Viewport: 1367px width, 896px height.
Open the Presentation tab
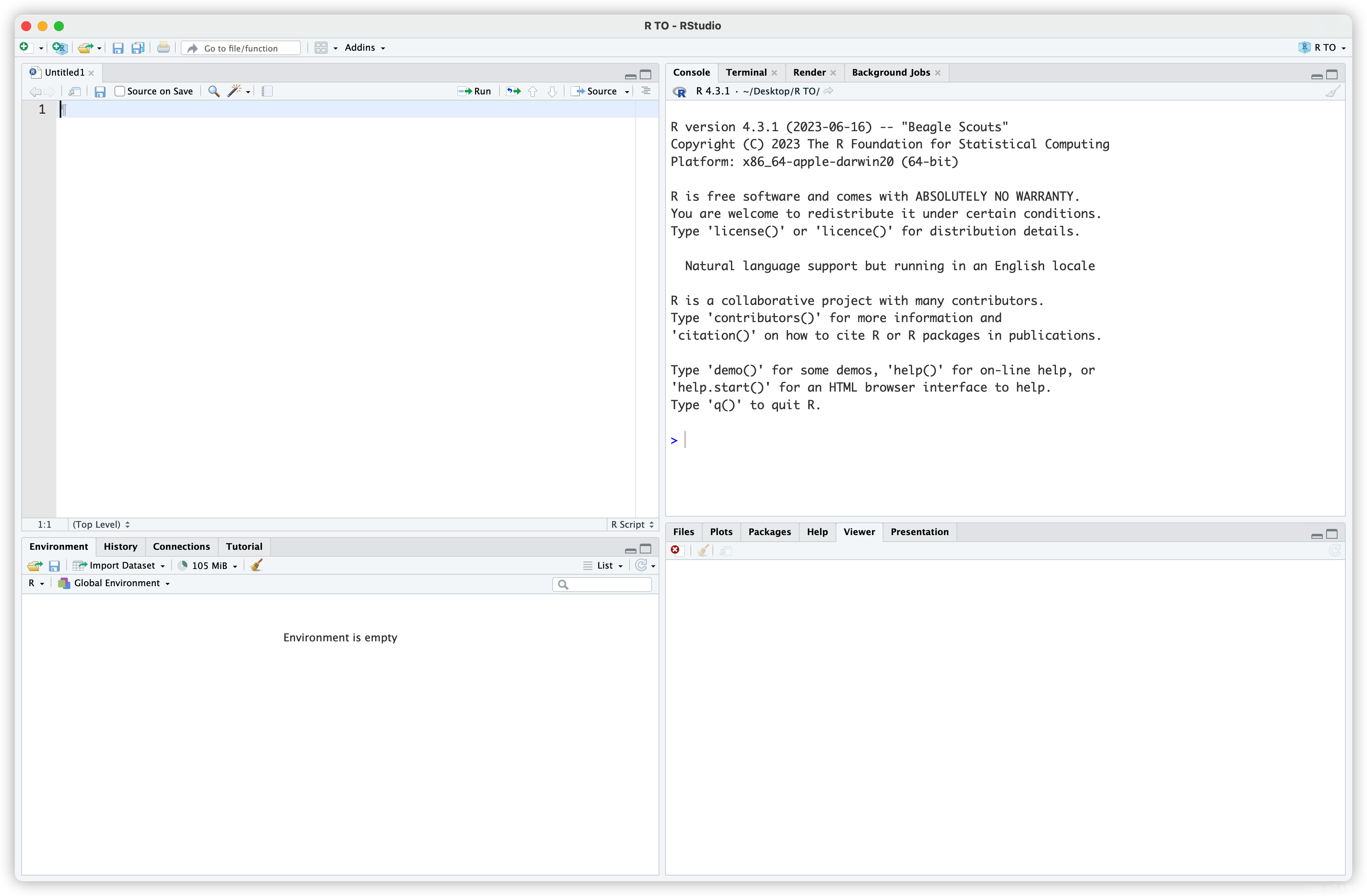(919, 532)
